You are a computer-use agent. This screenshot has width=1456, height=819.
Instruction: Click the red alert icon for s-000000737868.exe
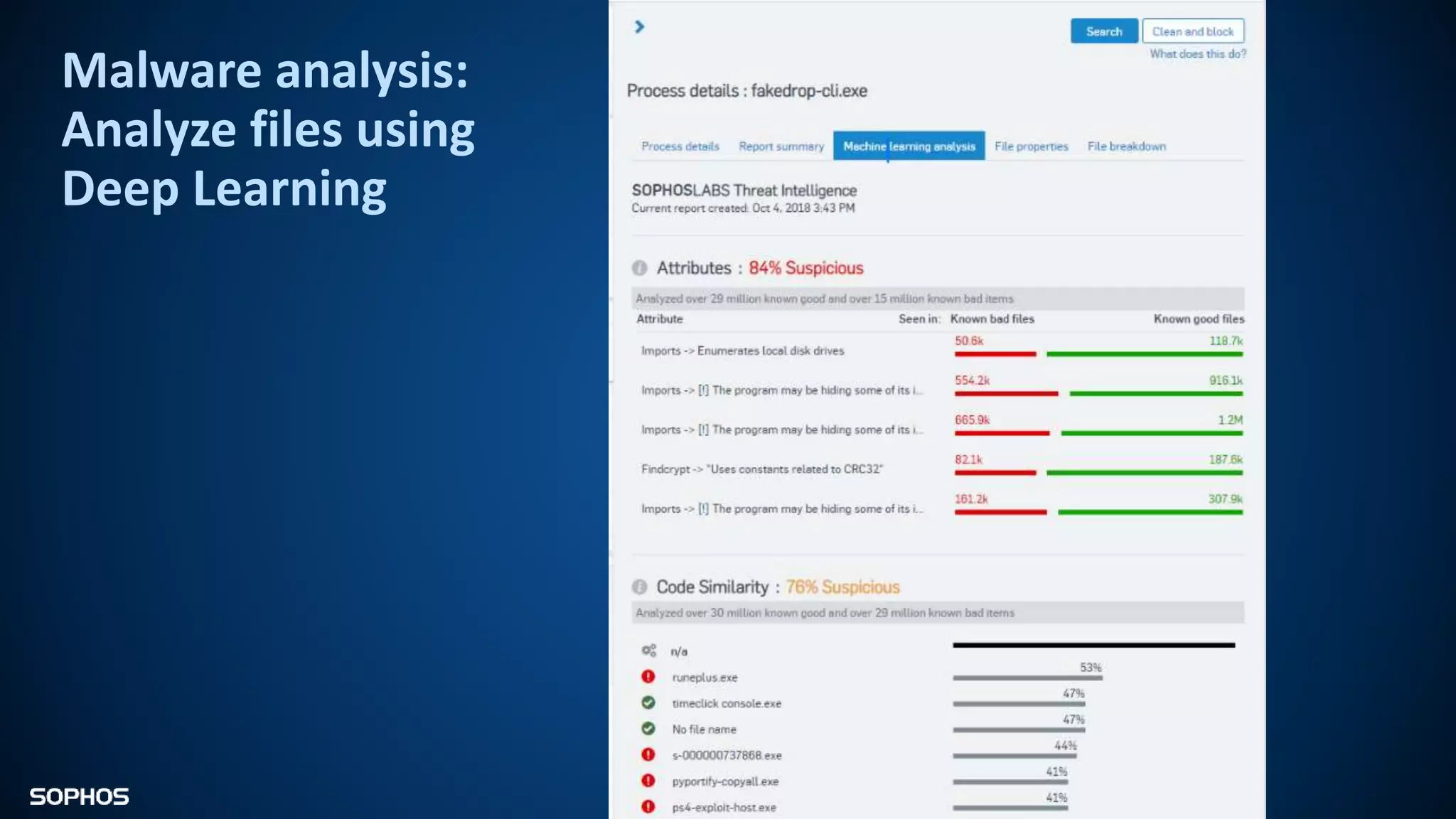pyautogui.click(x=648, y=754)
